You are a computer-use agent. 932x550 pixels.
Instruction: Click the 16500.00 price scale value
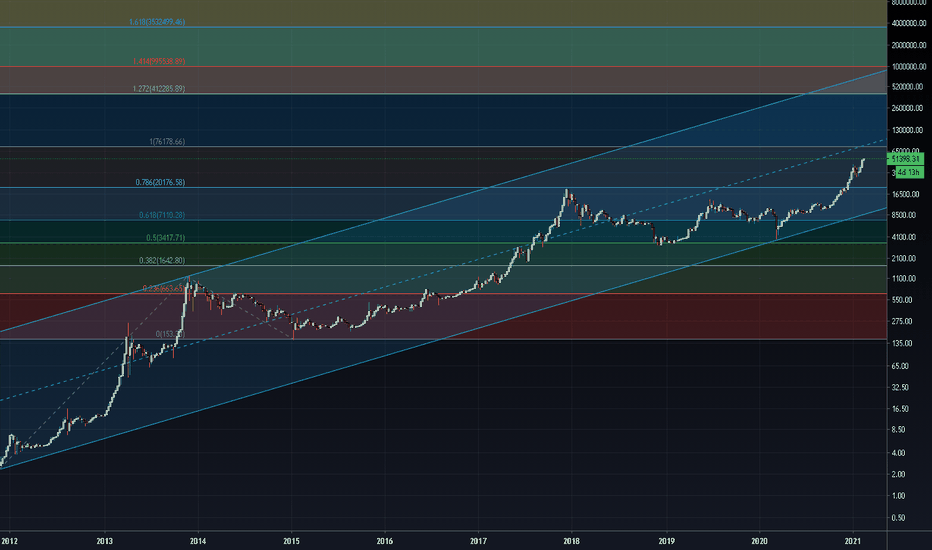[906, 194]
